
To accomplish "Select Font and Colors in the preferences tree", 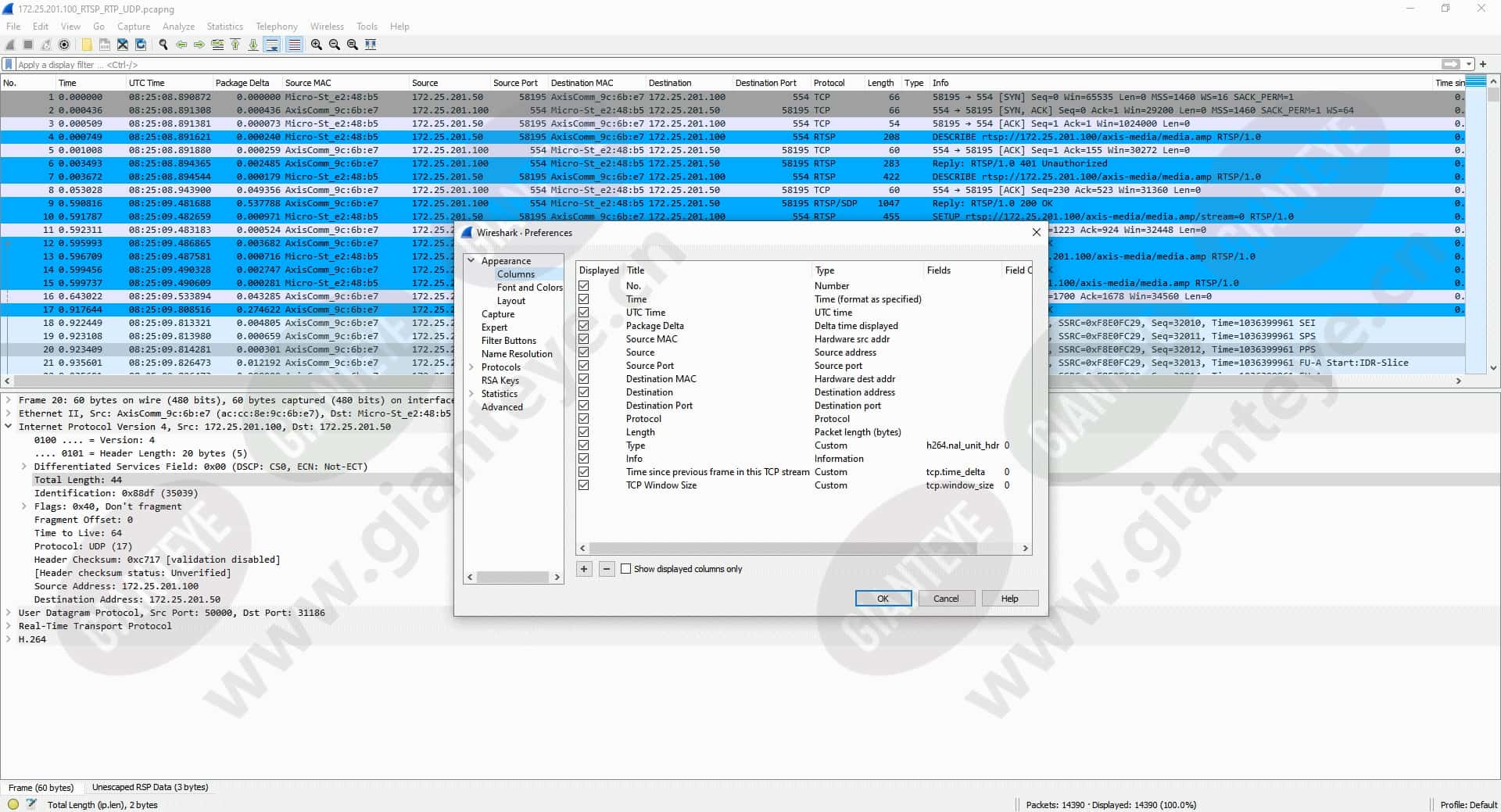I will pyautogui.click(x=529, y=288).
